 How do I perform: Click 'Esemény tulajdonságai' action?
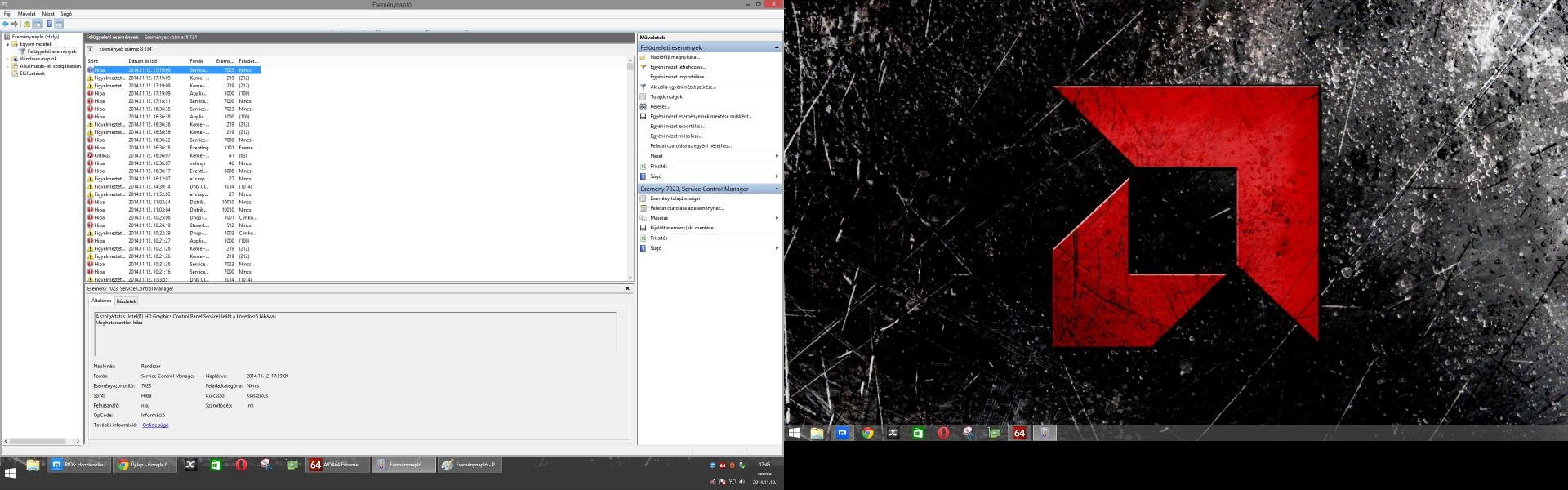pos(675,198)
